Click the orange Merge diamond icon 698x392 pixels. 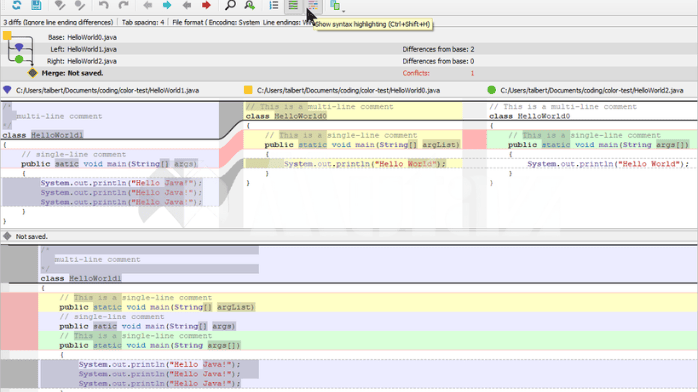(x=32, y=73)
